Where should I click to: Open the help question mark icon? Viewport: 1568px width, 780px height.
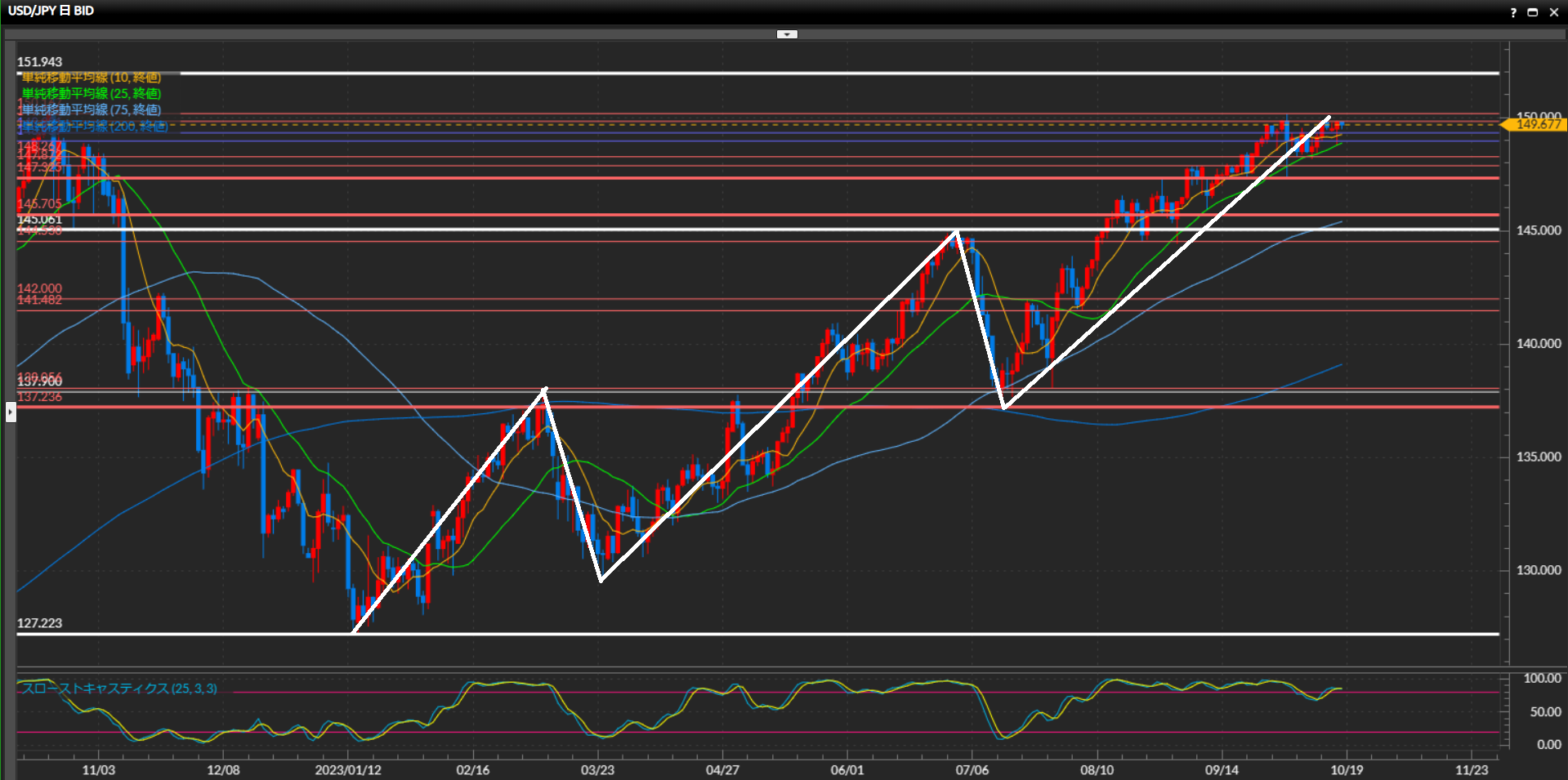tap(1513, 12)
